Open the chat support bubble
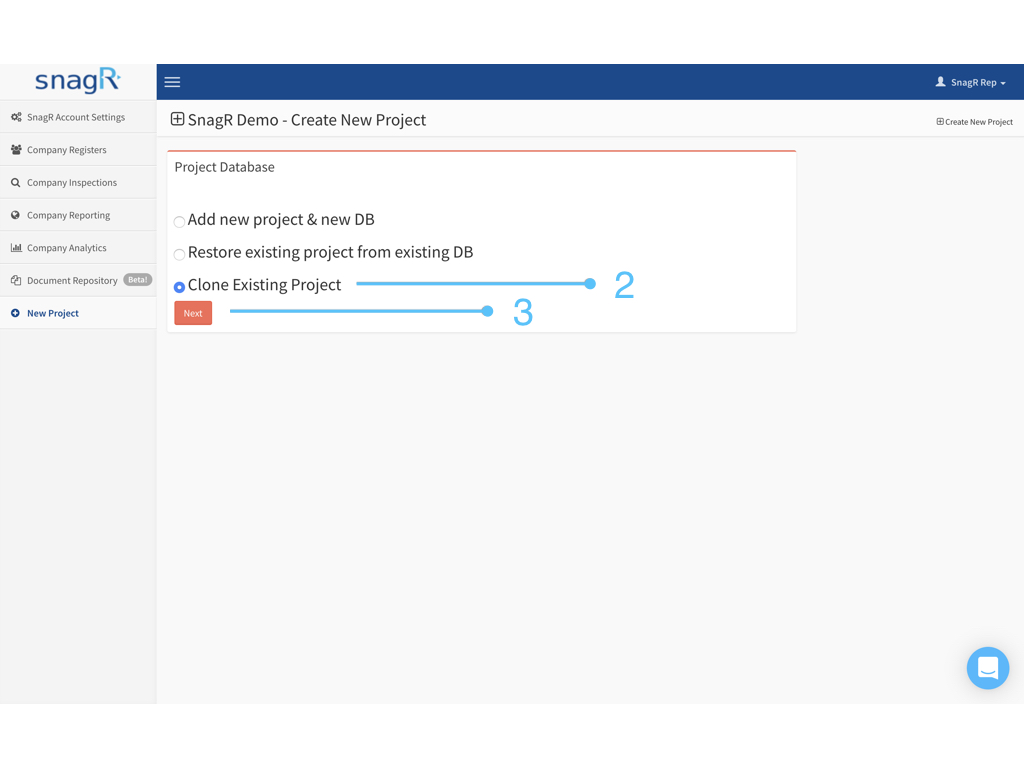This screenshot has height=768, width=1024. click(987, 667)
